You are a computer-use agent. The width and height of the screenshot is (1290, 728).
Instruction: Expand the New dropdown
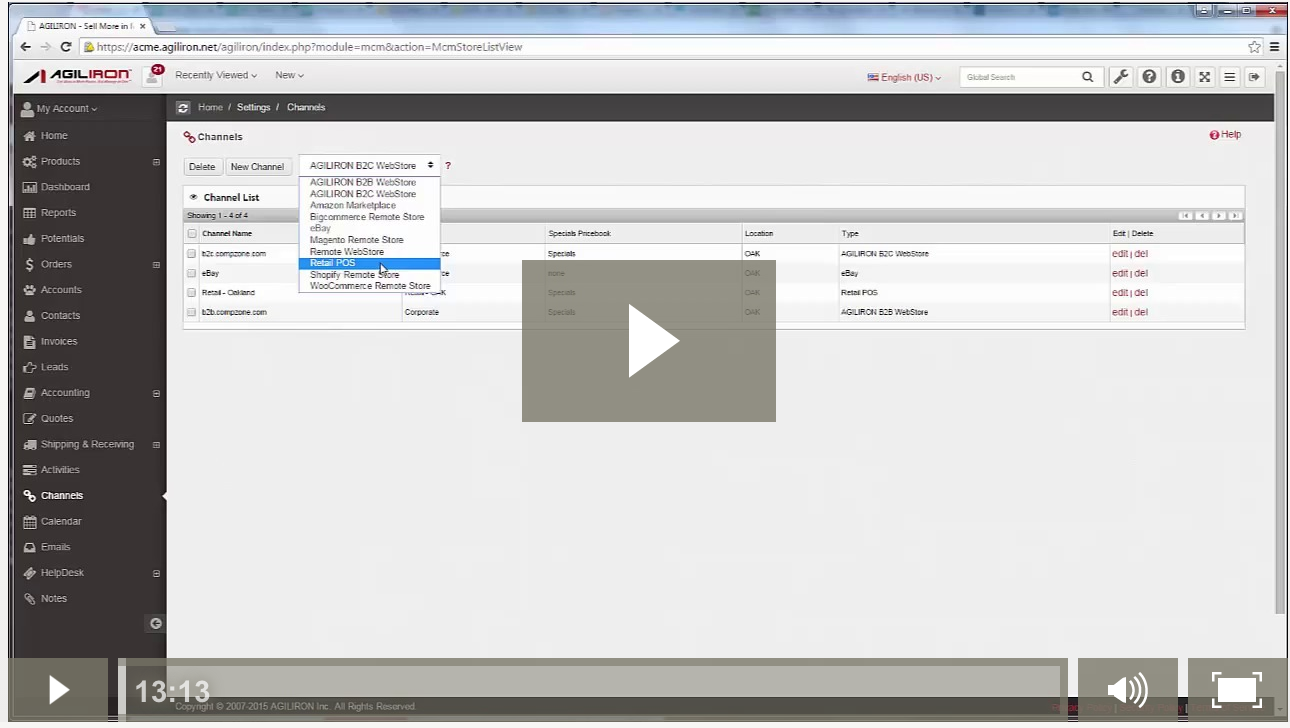[289, 76]
